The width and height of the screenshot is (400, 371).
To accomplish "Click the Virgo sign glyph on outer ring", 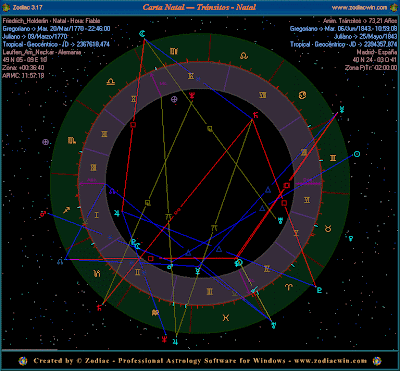I will click(173, 51).
